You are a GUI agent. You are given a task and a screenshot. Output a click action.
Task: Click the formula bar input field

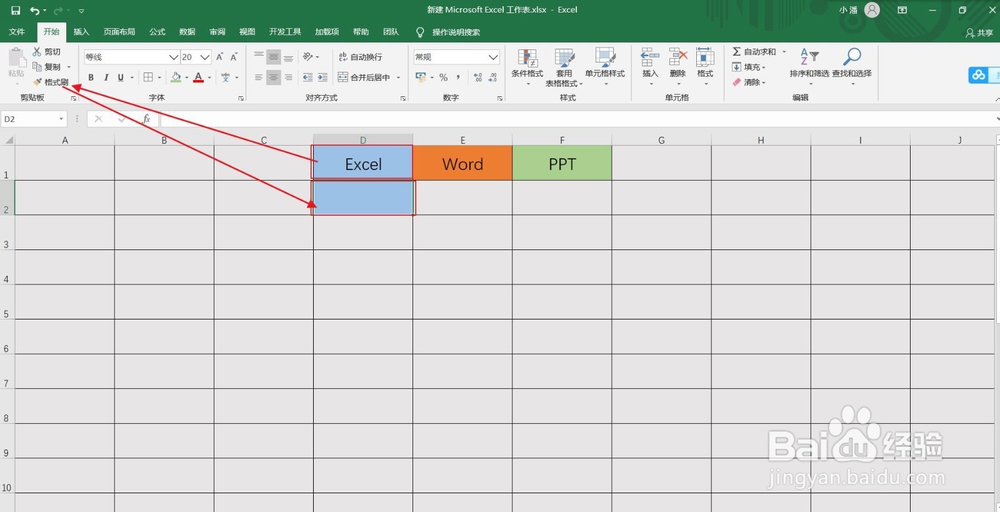click(x=577, y=119)
